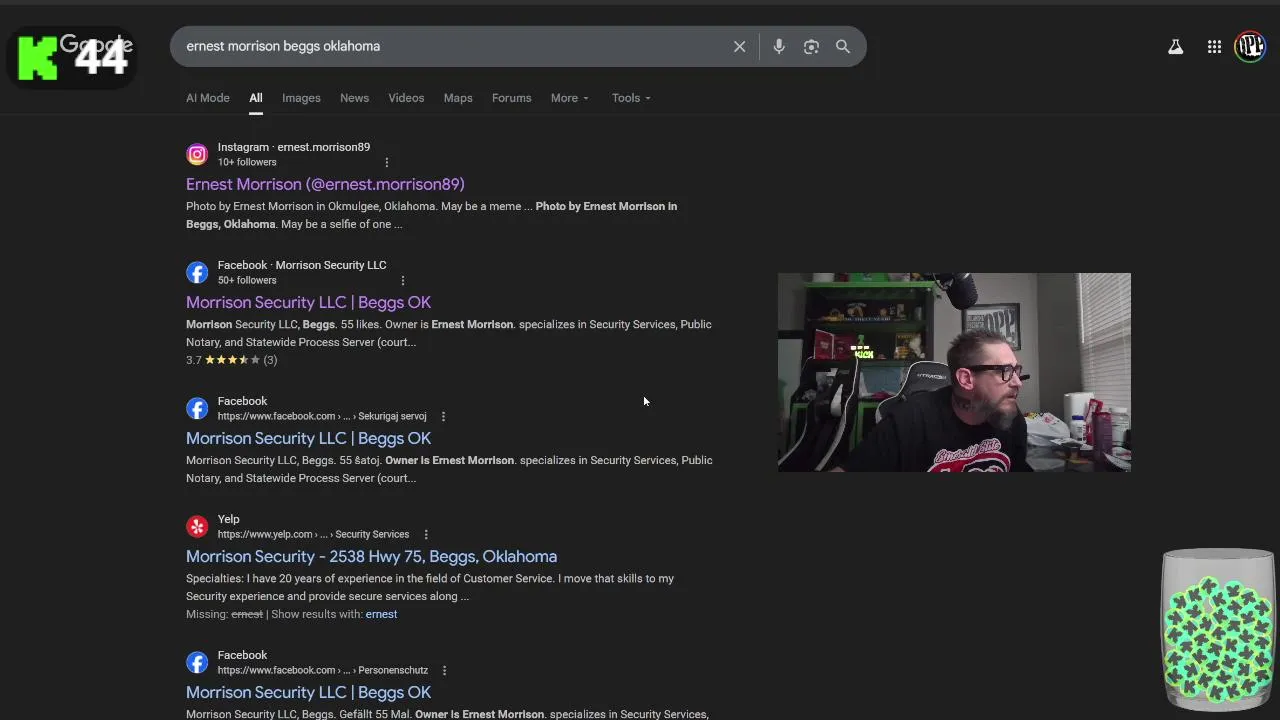The height and width of the screenshot is (720, 1280).
Task: Open Search Labs flask icon
Action: (x=1176, y=46)
